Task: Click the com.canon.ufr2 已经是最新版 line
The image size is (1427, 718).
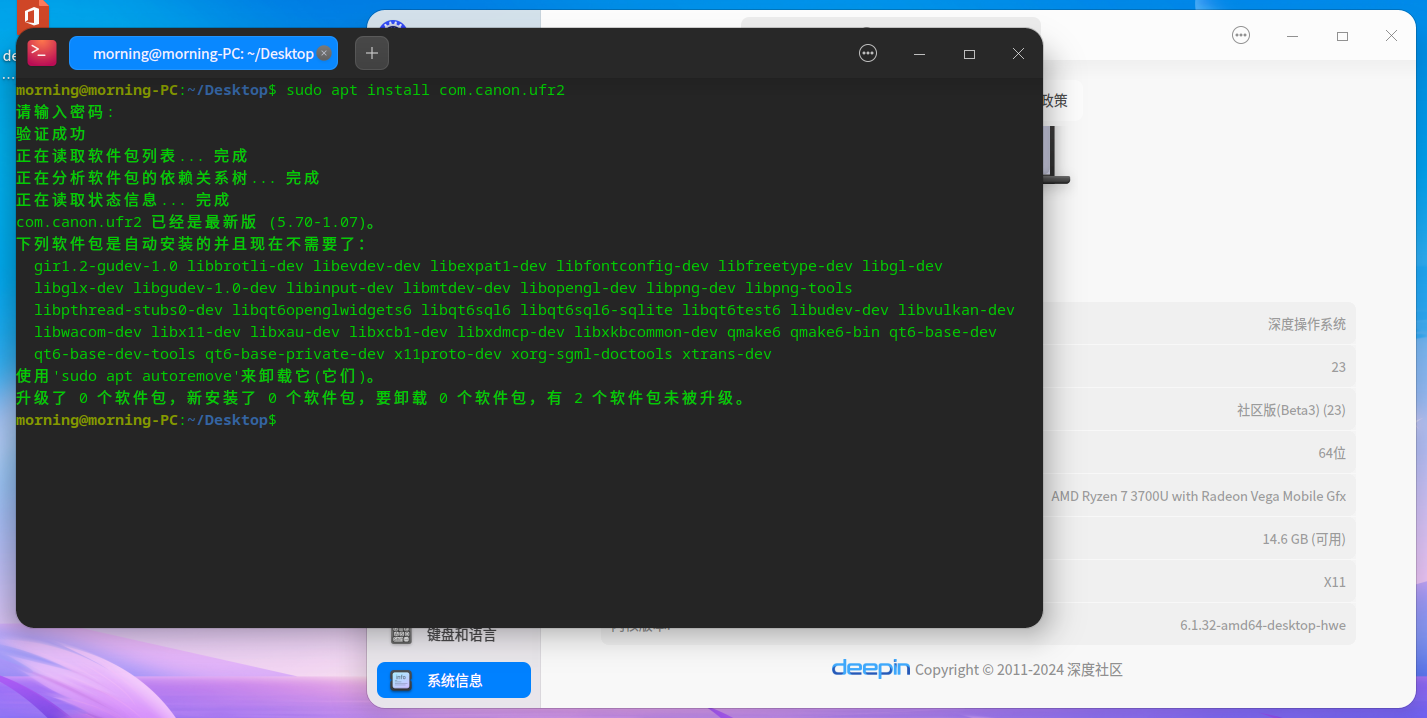Action: [196, 222]
